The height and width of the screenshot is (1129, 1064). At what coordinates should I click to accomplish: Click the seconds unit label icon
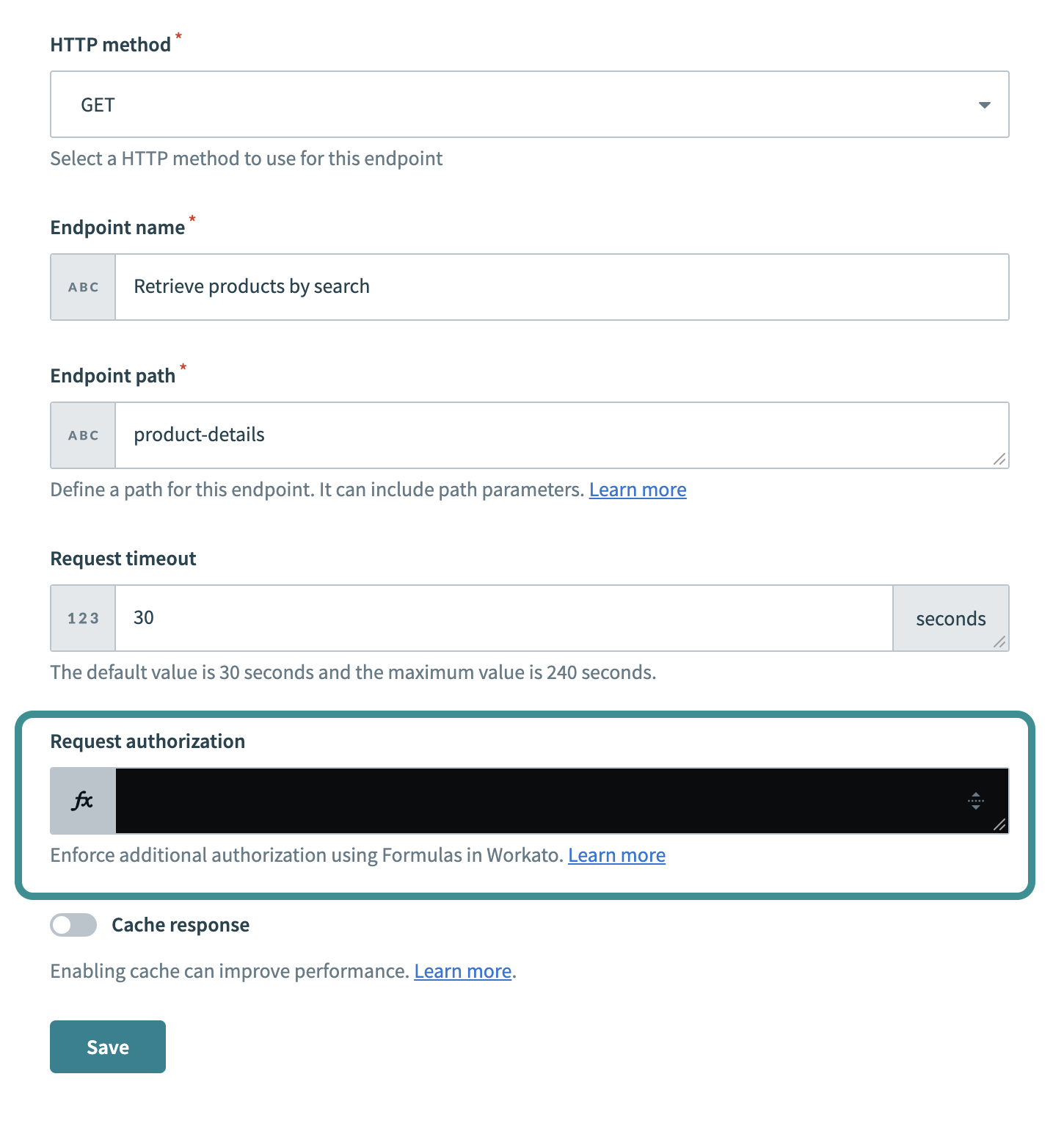tap(950, 618)
